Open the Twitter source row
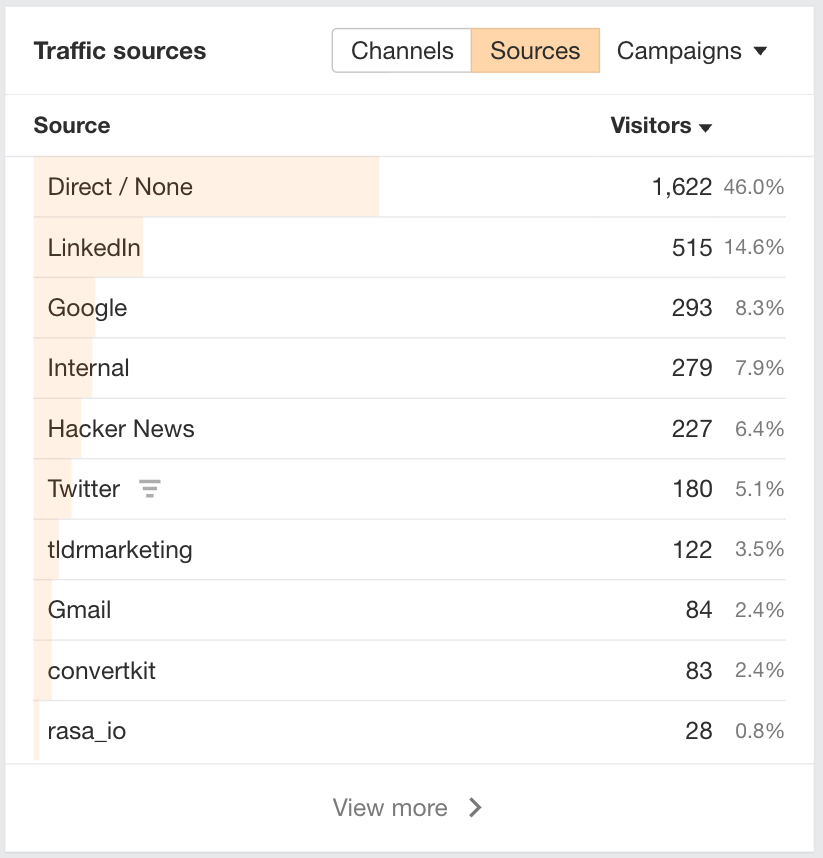 pos(83,489)
